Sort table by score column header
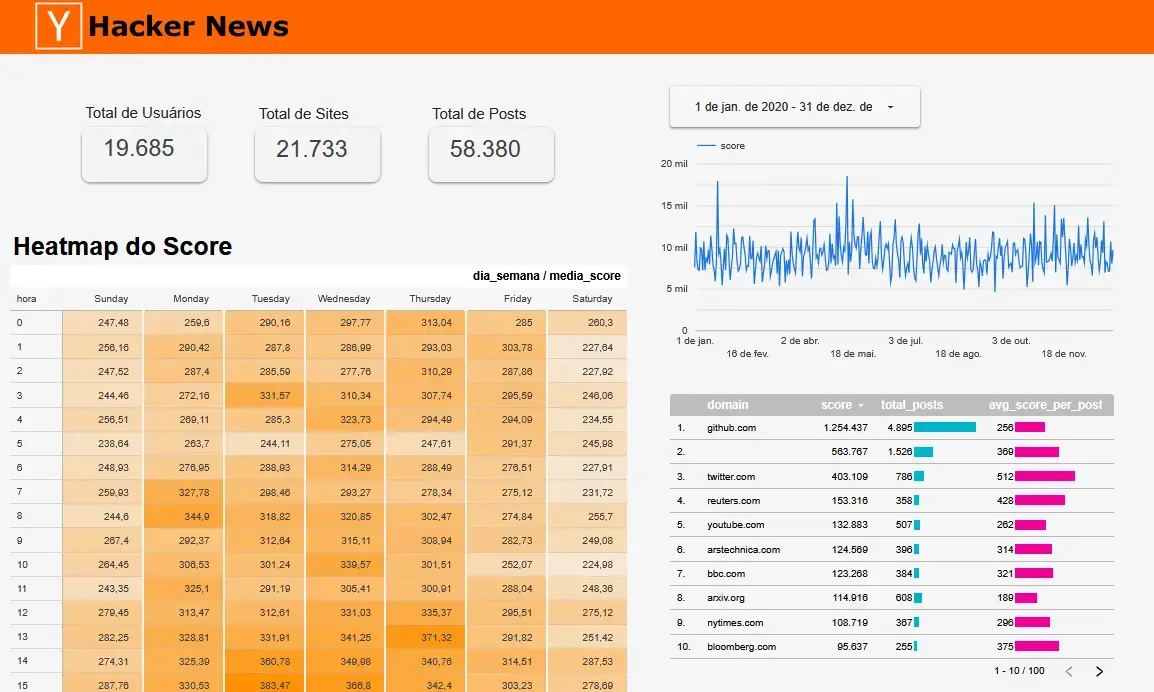 point(836,405)
